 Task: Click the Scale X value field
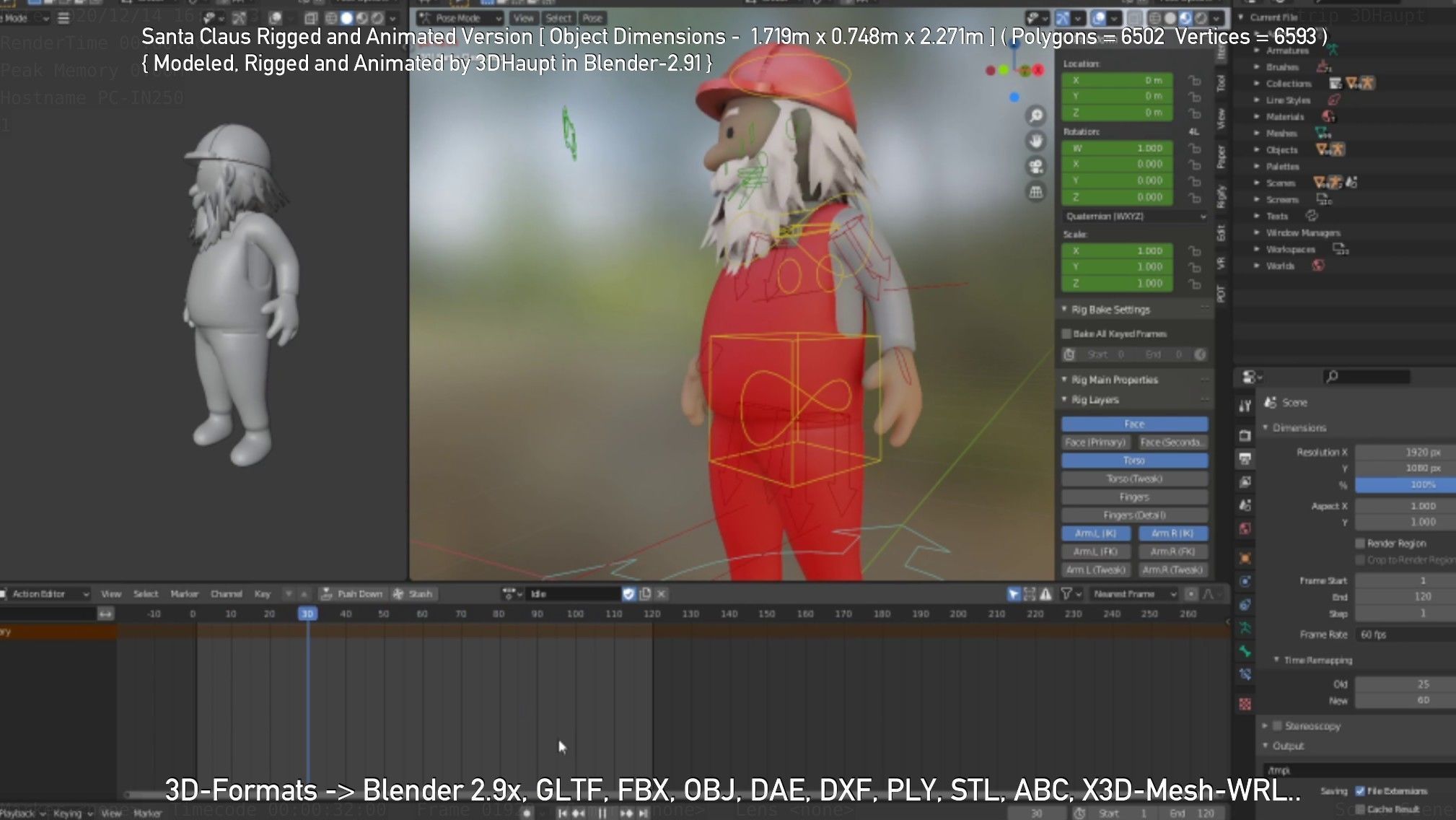tap(1117, 250)
